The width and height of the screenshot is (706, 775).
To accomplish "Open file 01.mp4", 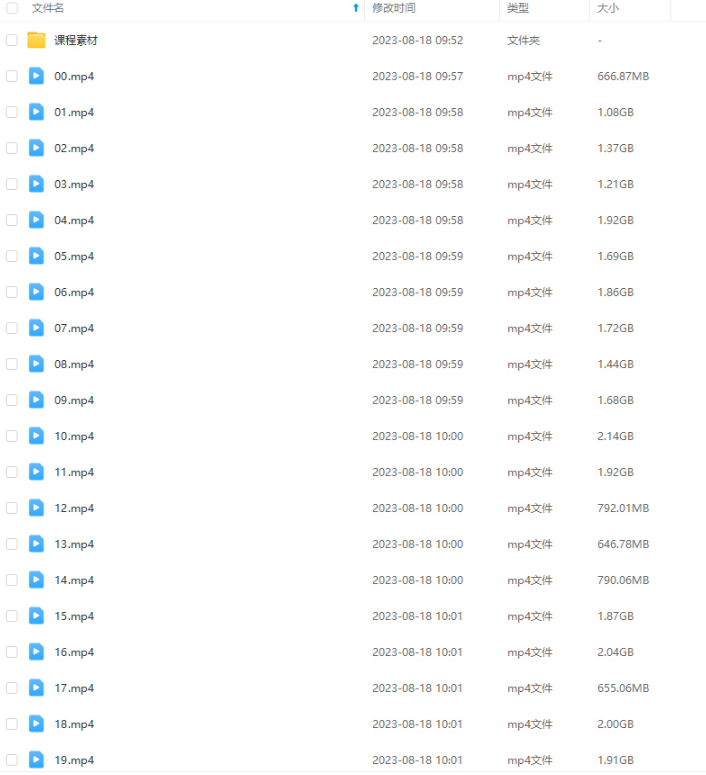I will 74,112.
